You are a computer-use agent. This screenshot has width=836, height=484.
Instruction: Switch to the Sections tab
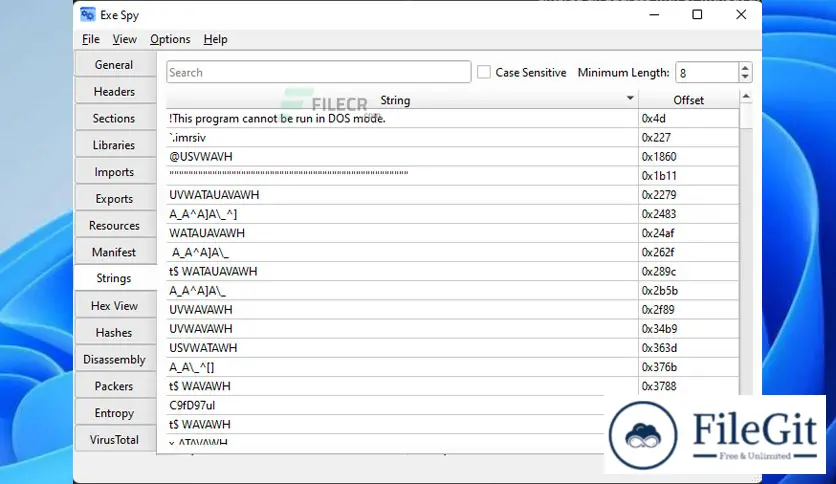click(x=114, y=118)
